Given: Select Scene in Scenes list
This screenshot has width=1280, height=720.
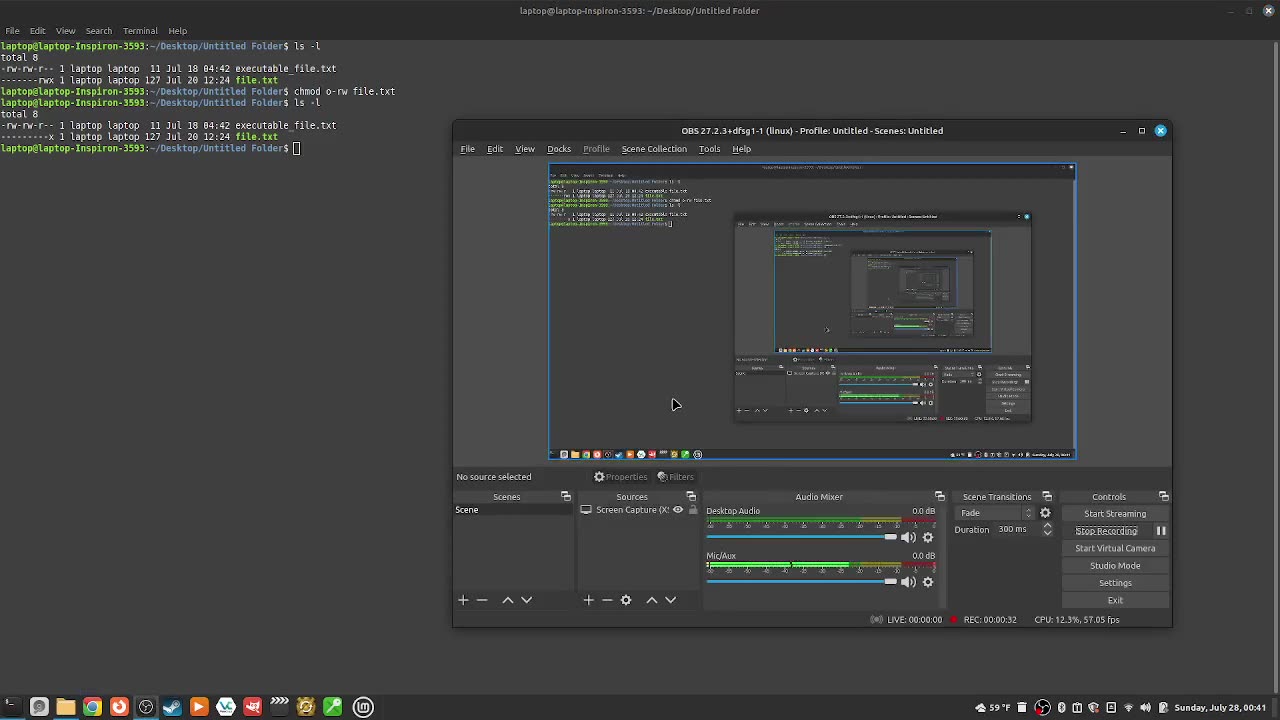Looking at the screenshot, I should click(x=513, y=510).
